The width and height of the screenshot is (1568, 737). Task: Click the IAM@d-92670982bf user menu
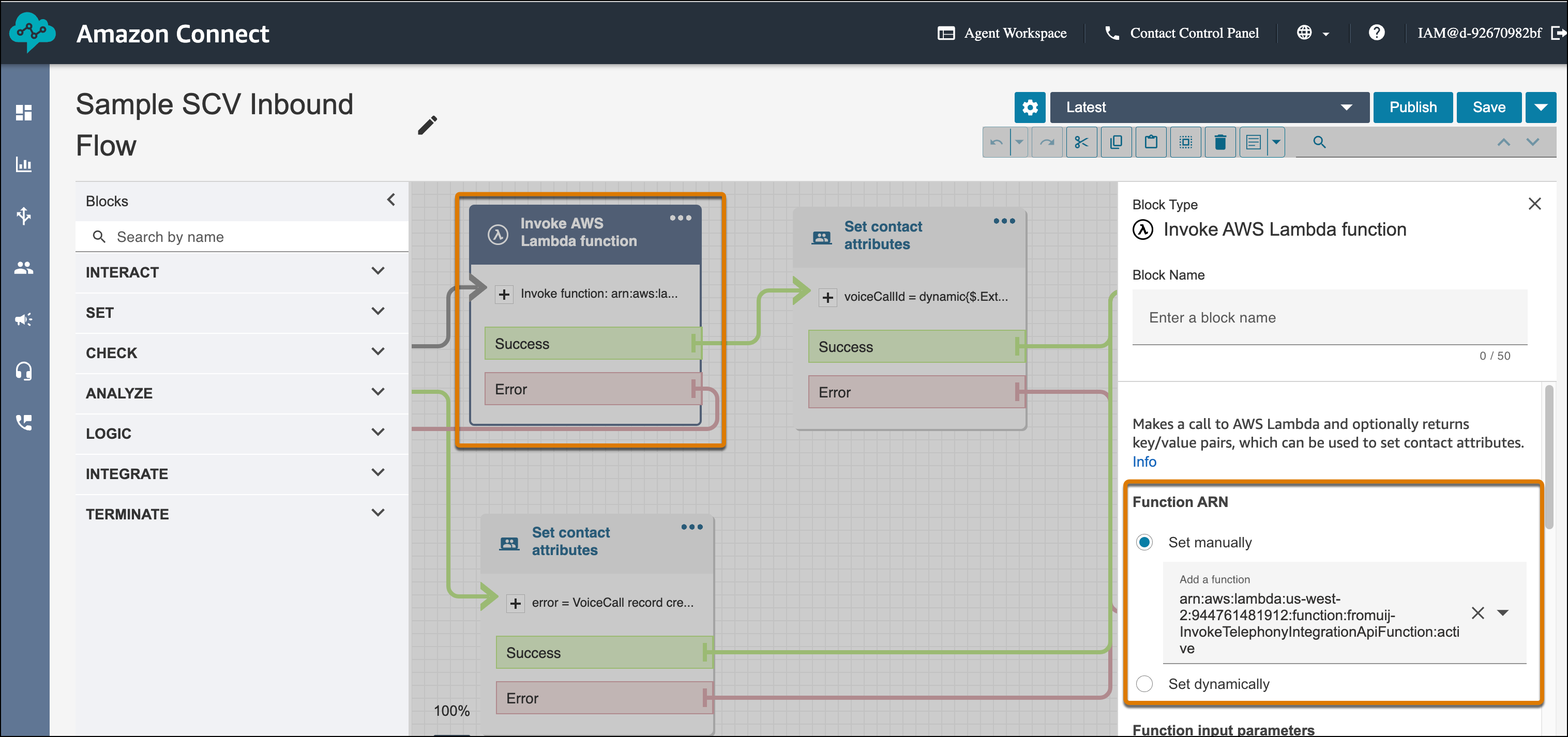point(1479,33)
